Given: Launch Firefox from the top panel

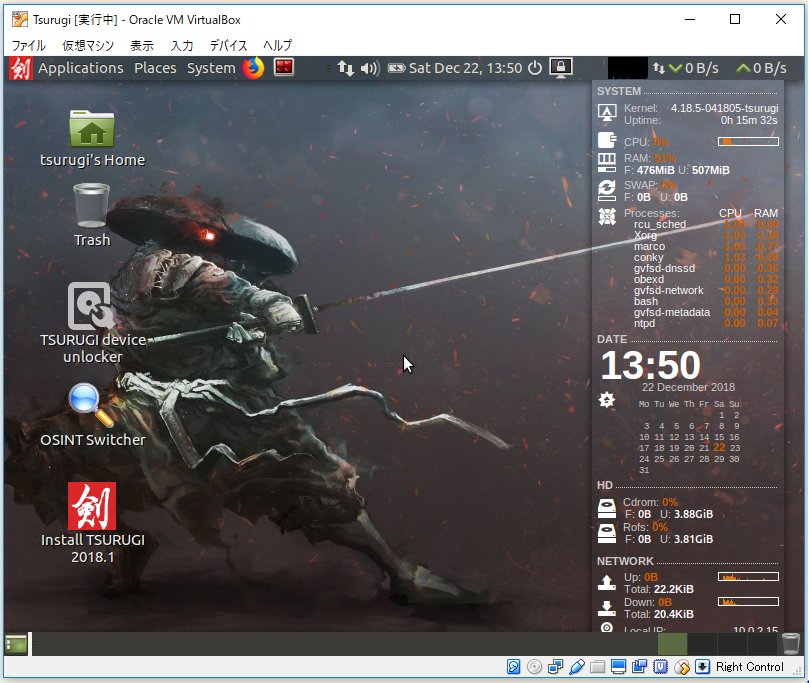Looking at the screenshot, I should pos(253,68).
